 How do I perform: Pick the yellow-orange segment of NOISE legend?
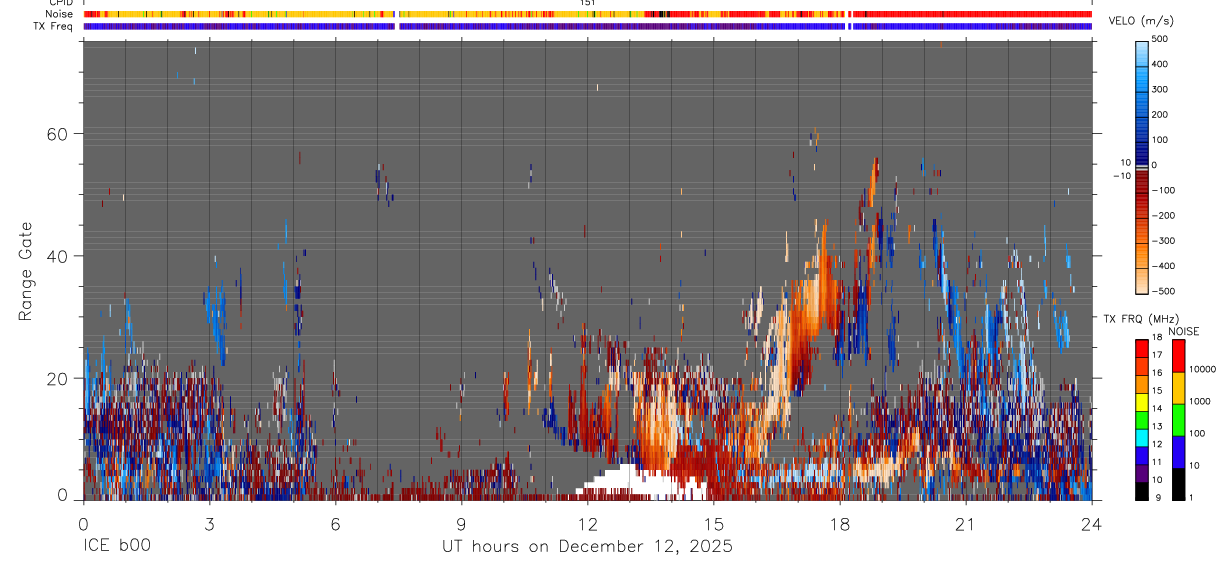(1179, 388)
